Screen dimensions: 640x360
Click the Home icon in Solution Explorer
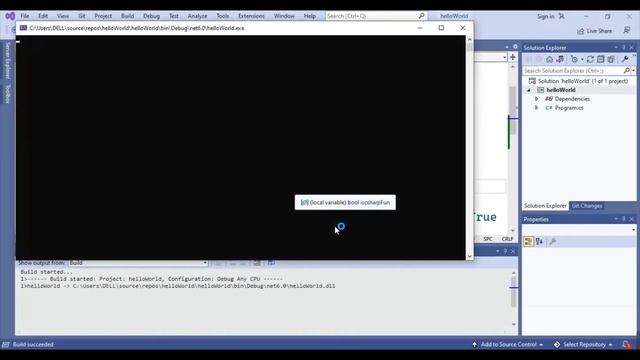549,59
